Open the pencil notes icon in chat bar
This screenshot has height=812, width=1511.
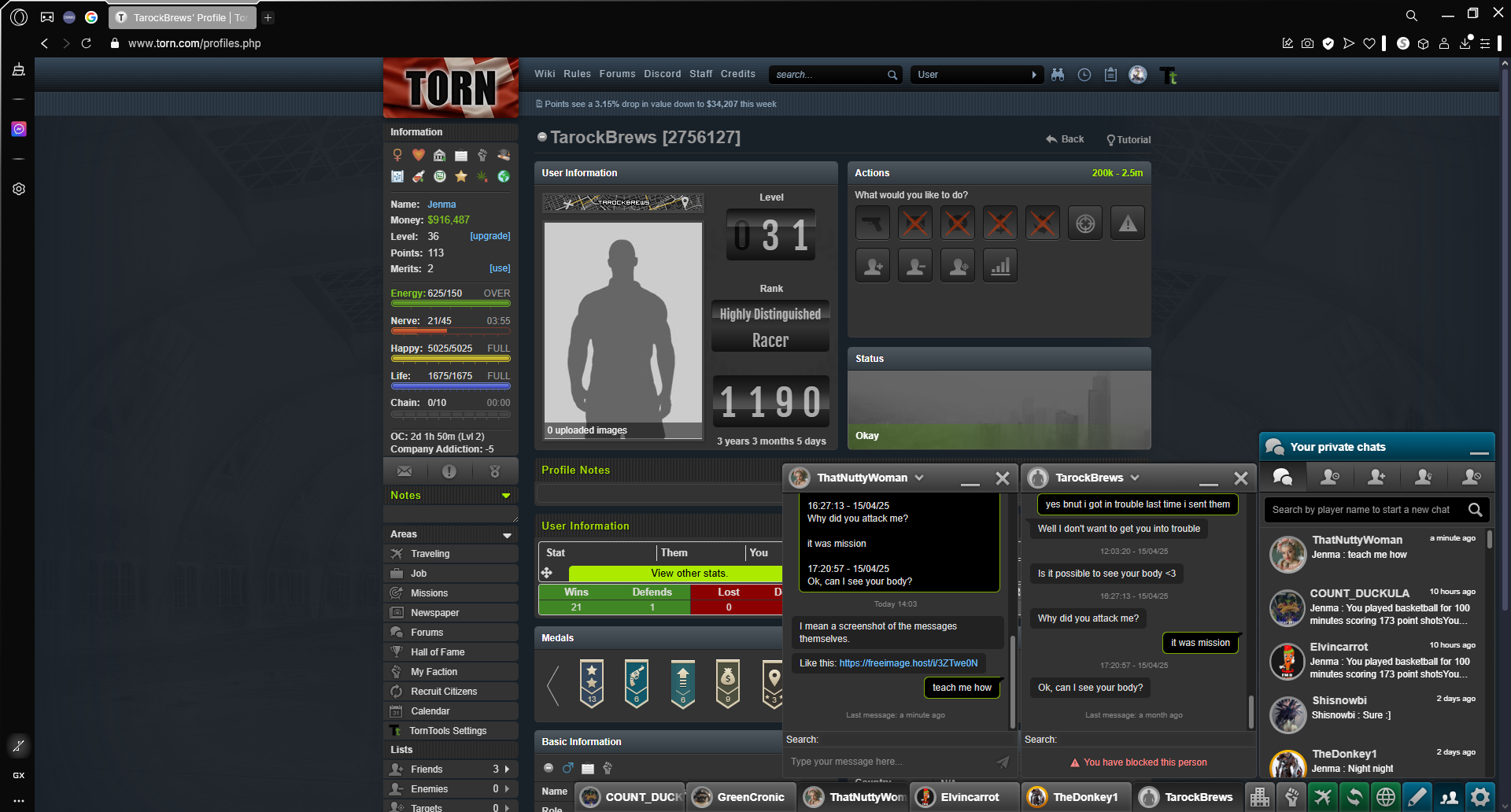(1417, 797)
